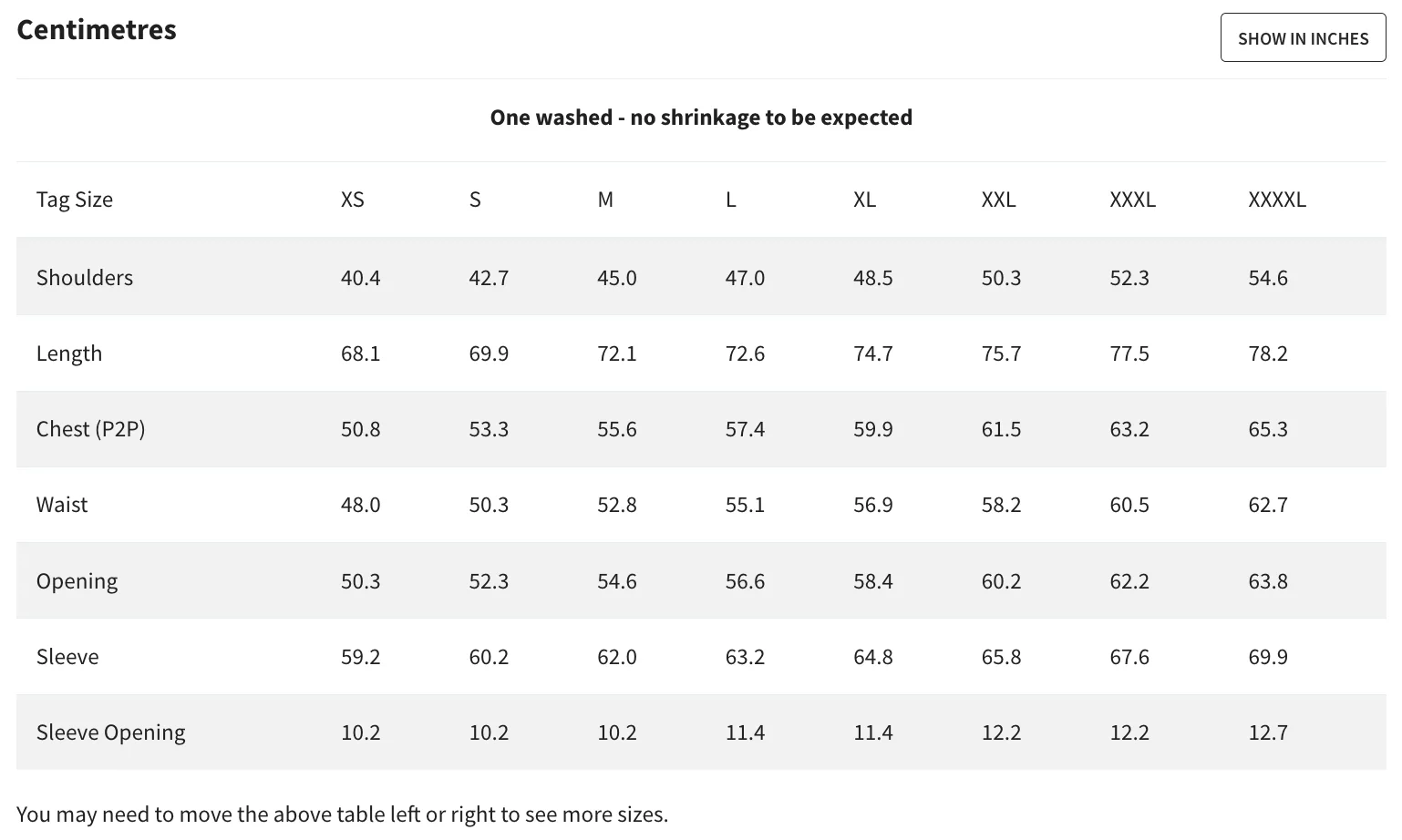Select the Tag Size header cell
This screenshot has height=840, width=1402.
(75, 200)
